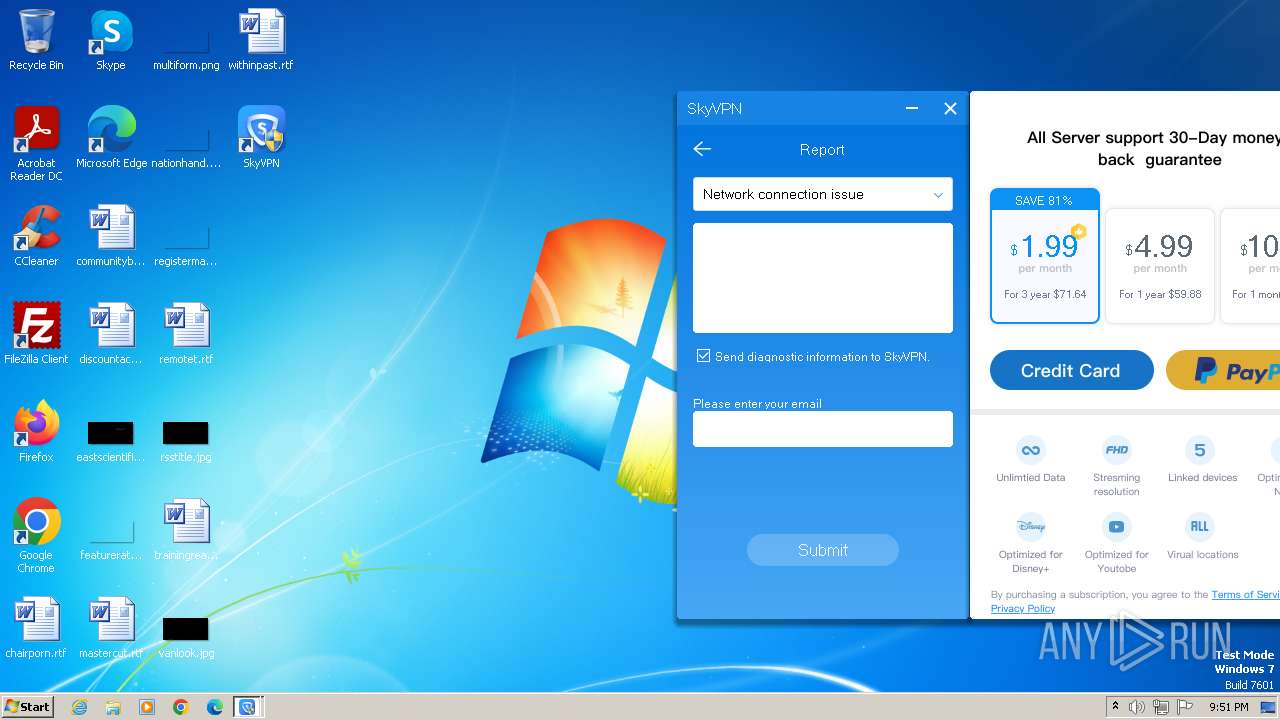Pay with PayPal button

click(x=1223, y=370)
